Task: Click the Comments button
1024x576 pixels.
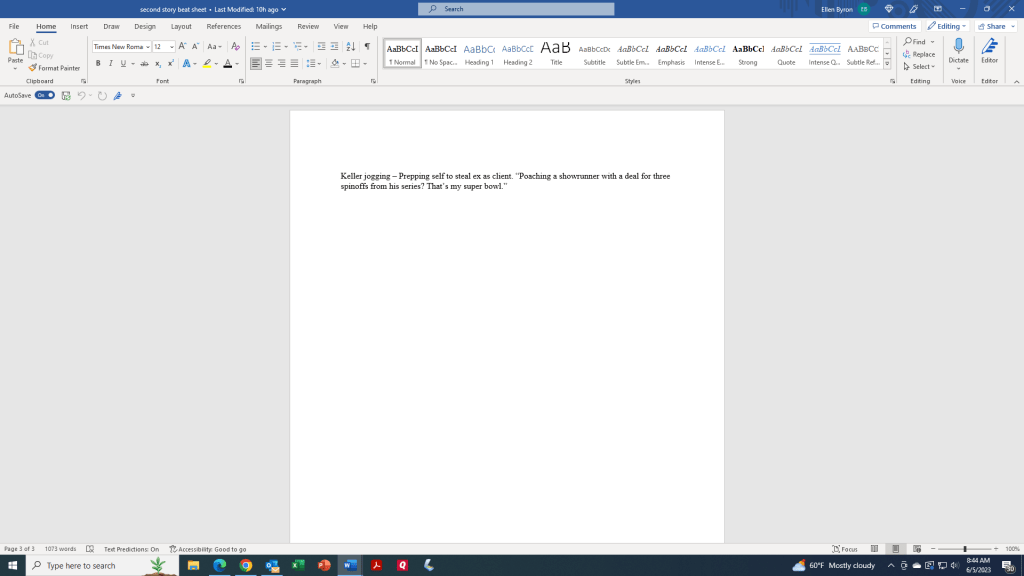Action: pos(894,26)
